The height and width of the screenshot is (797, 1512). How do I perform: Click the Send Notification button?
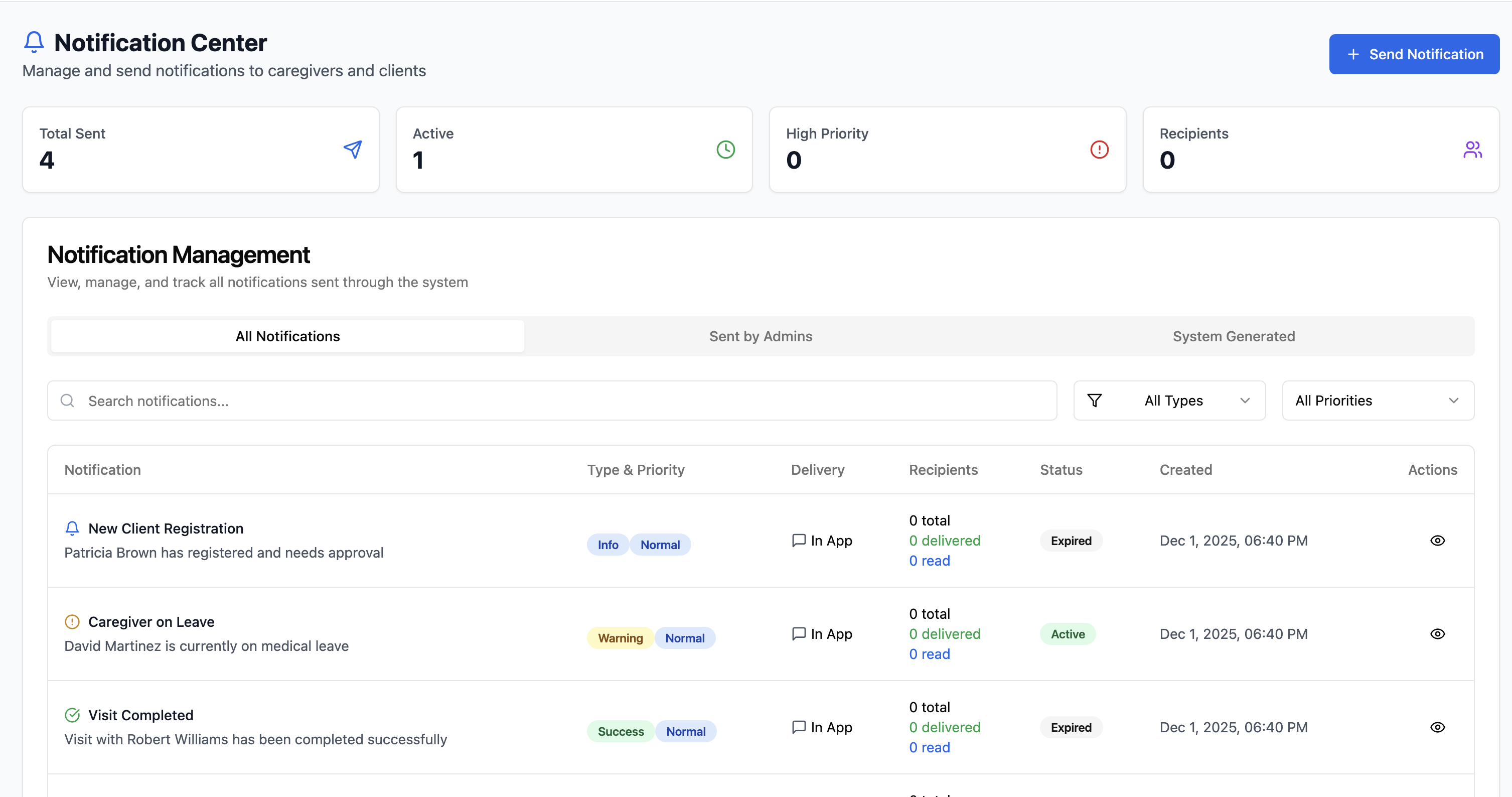1414,54
